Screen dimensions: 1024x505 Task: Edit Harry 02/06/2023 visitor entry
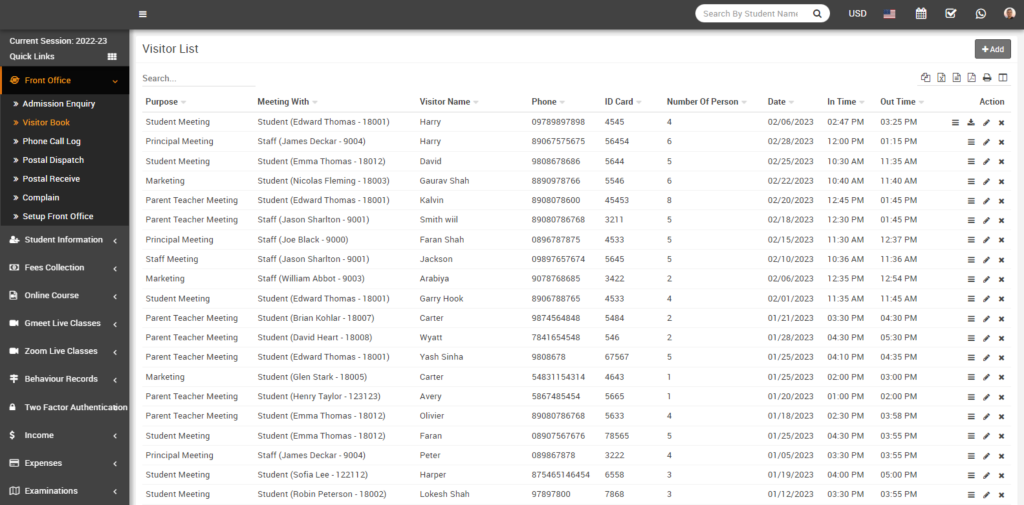pyautogui.click(x=986, y=122)
